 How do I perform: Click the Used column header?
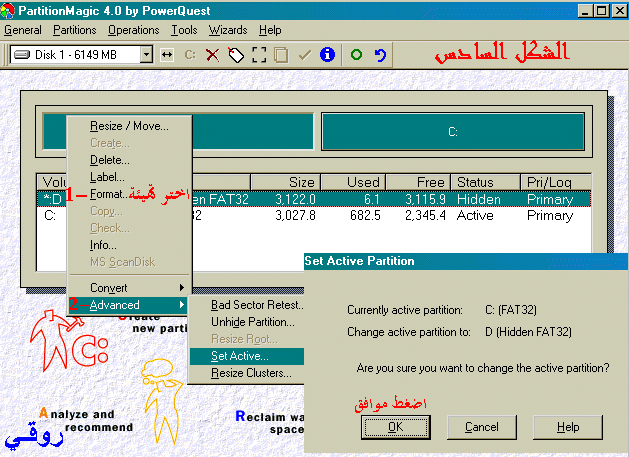[353, 182]
